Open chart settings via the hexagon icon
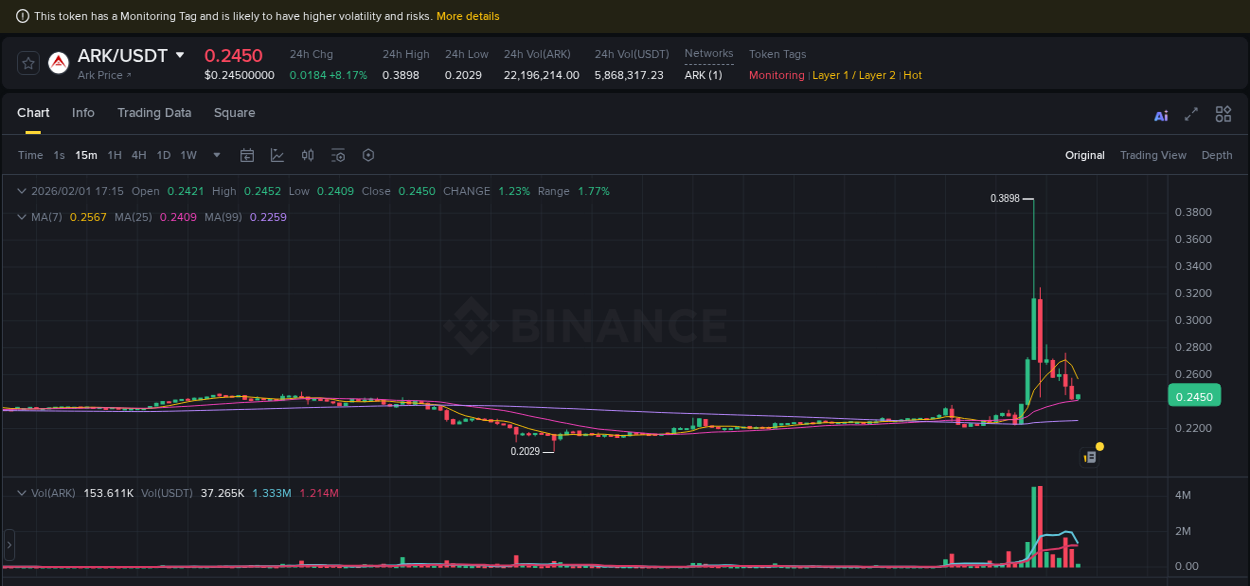 368,155
